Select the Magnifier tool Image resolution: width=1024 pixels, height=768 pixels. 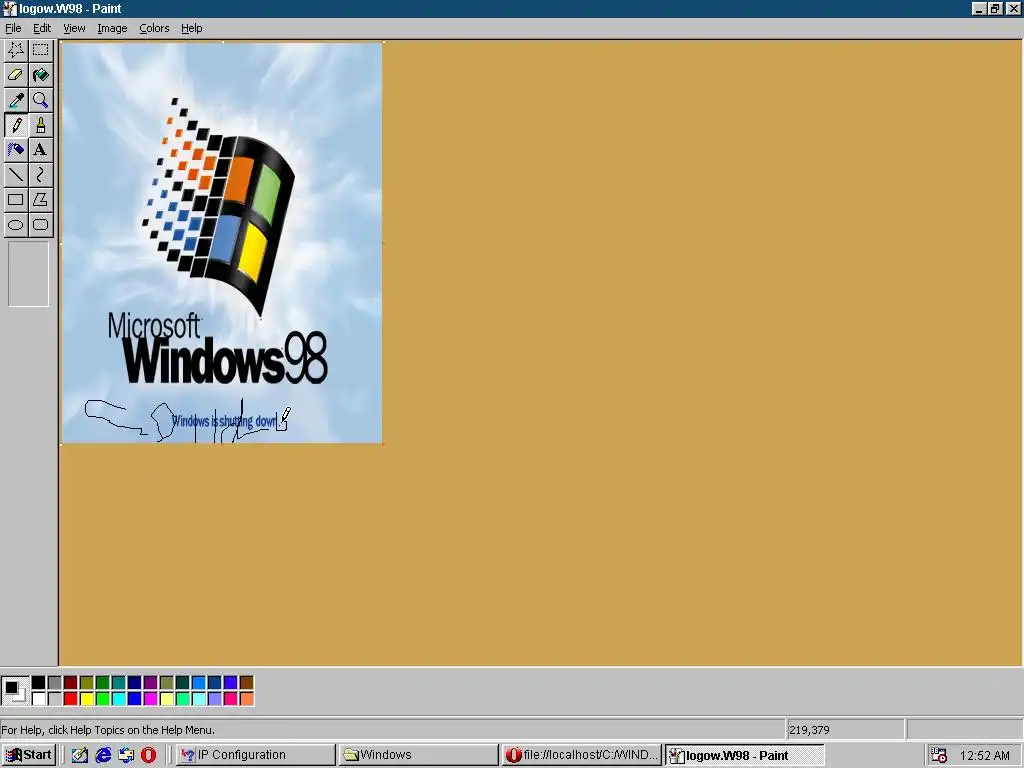pos(40,100)
